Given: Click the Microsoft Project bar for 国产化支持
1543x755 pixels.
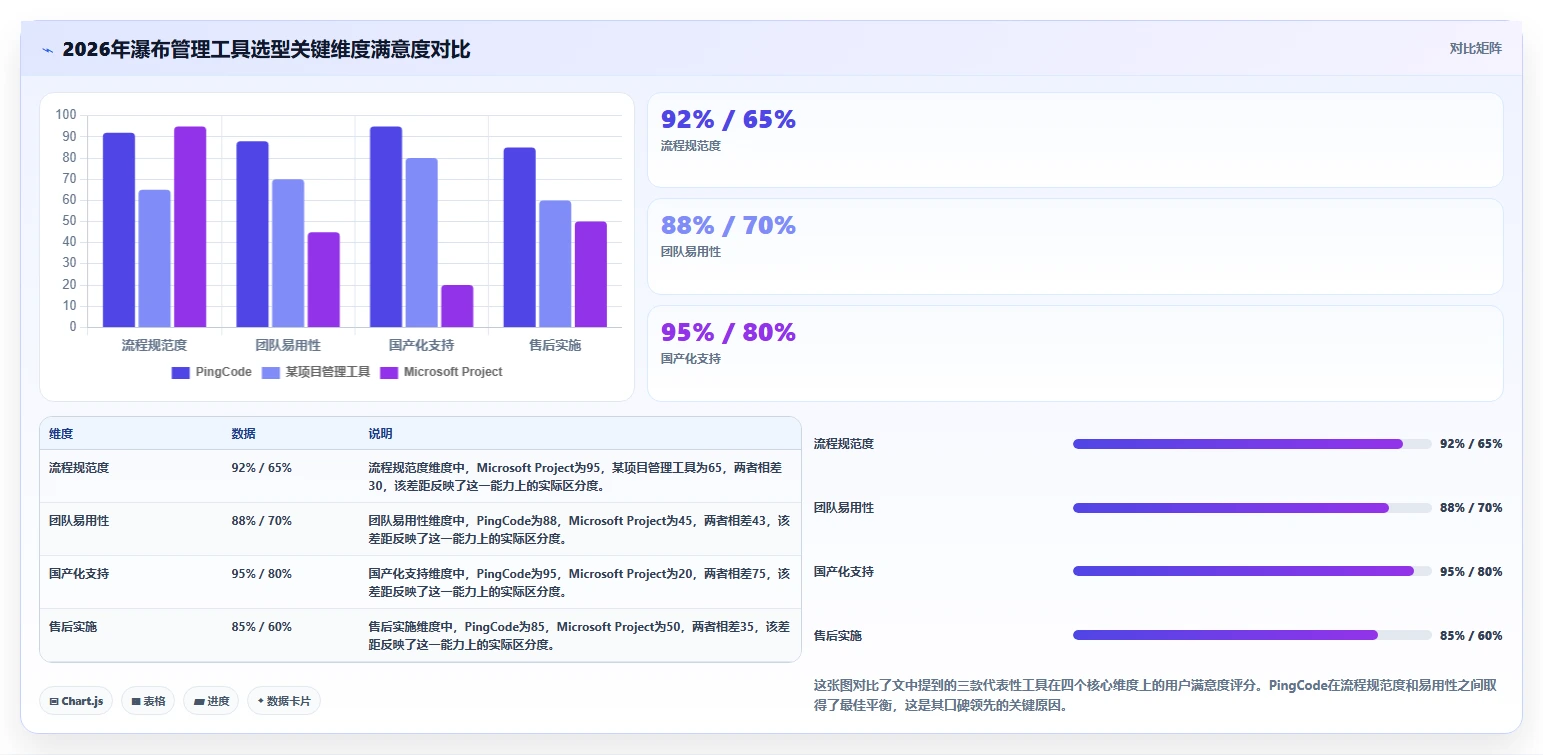Looking at the screenshot, I should pyautogui.click(x=457, y=306).
